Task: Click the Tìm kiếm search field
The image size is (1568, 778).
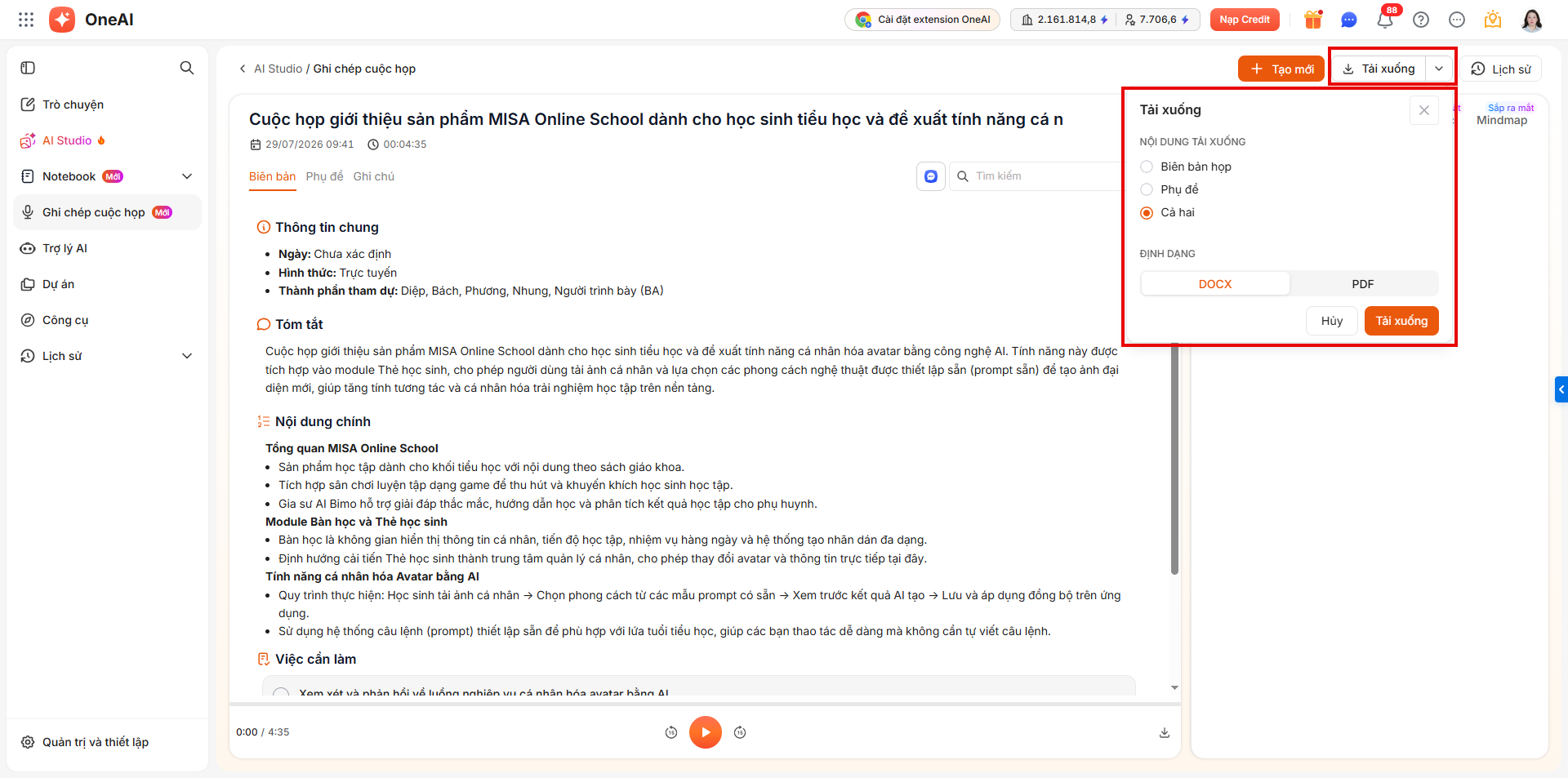Action: pos(1037,176)
